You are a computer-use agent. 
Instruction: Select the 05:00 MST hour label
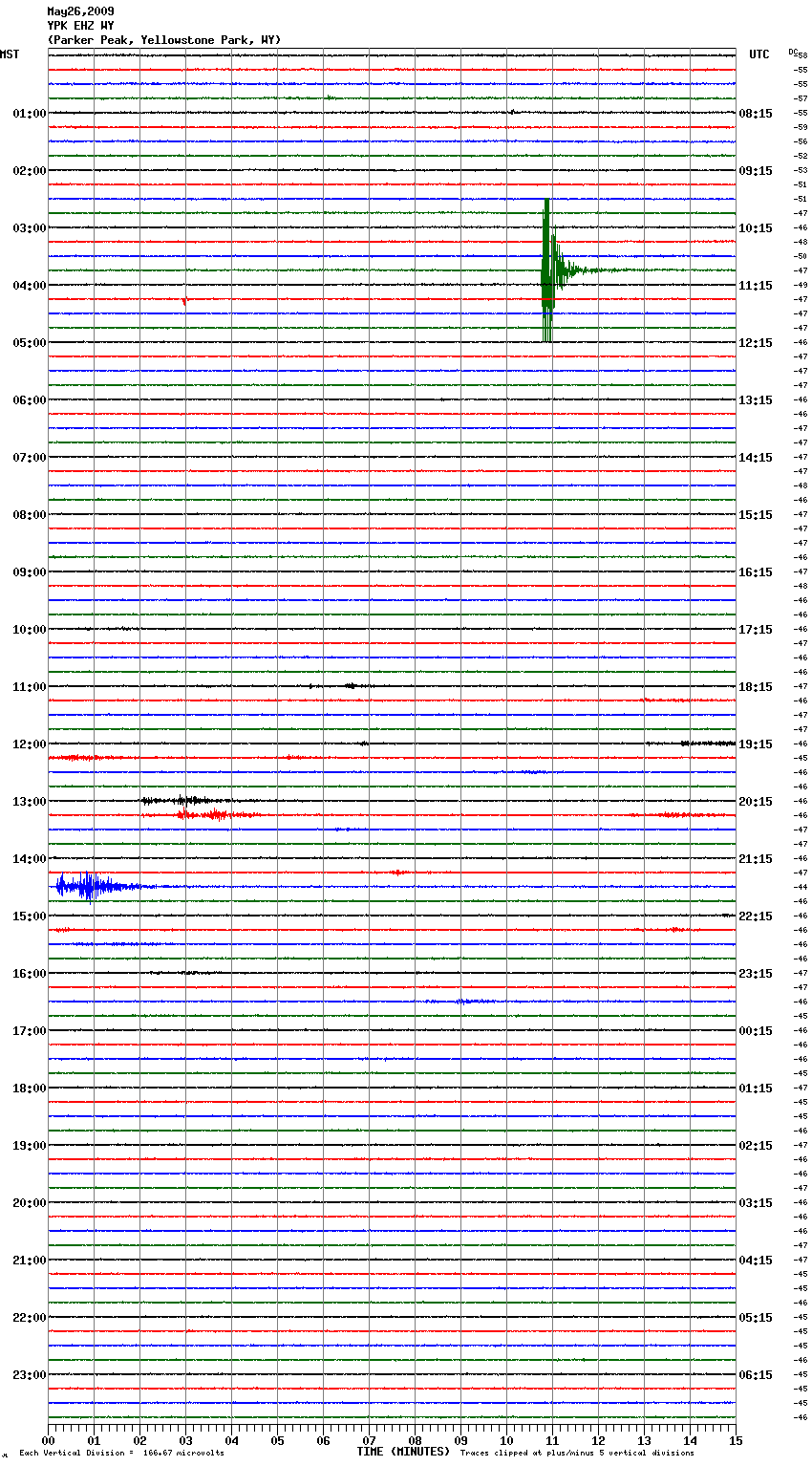(x=30, y=343)
